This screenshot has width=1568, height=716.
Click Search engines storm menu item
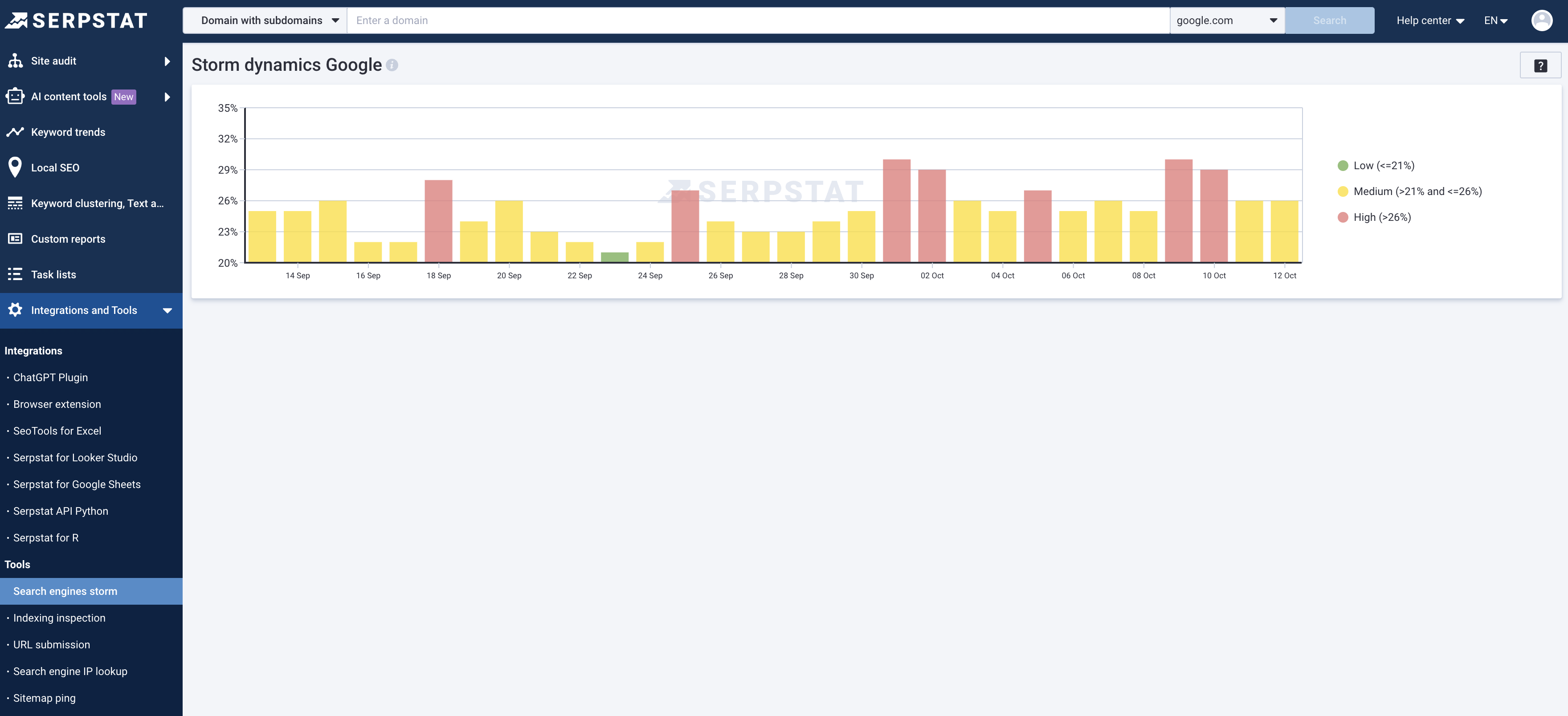click(x=65, y=591)
